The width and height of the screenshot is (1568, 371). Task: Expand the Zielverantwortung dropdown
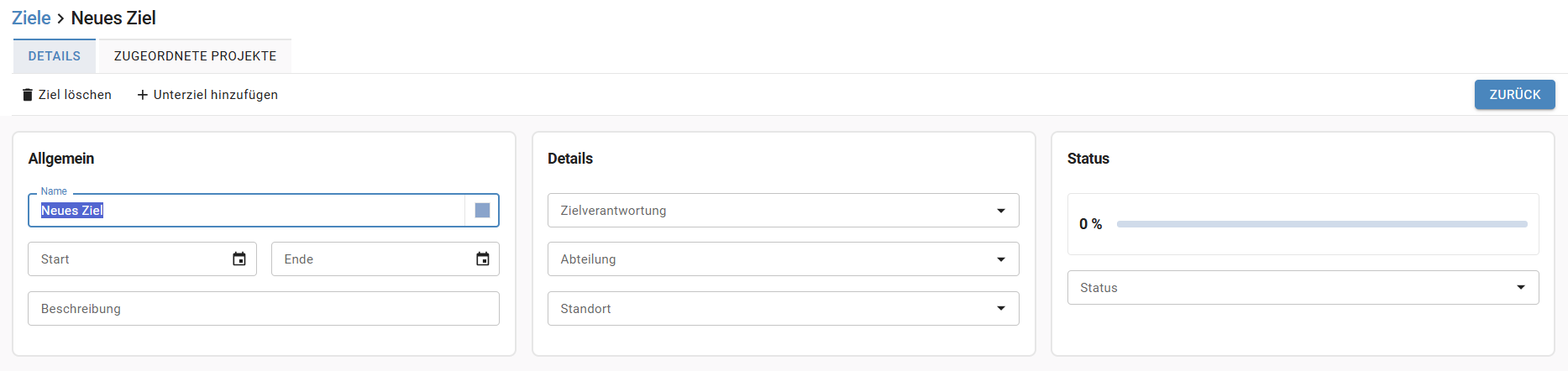click(x=783, y=211)
